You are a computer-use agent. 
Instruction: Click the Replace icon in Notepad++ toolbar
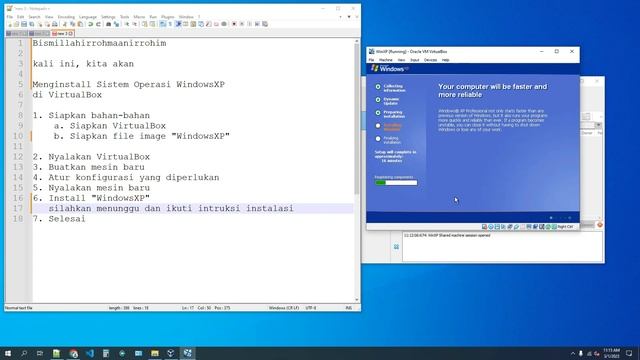click(x=116, y=24)
